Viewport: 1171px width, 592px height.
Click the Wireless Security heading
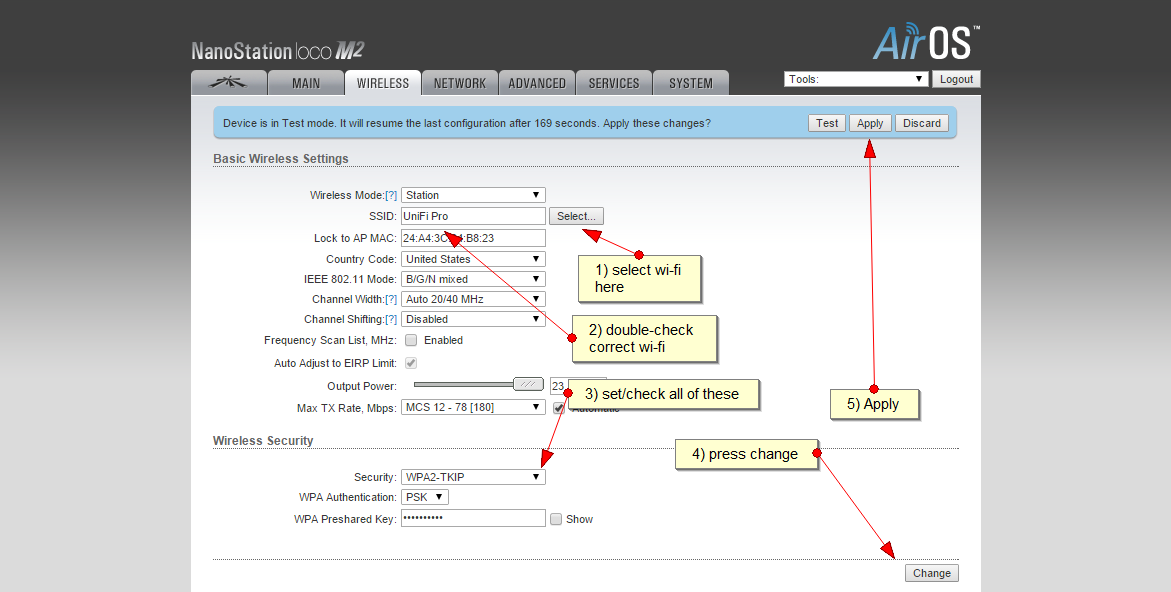(263, 440)
